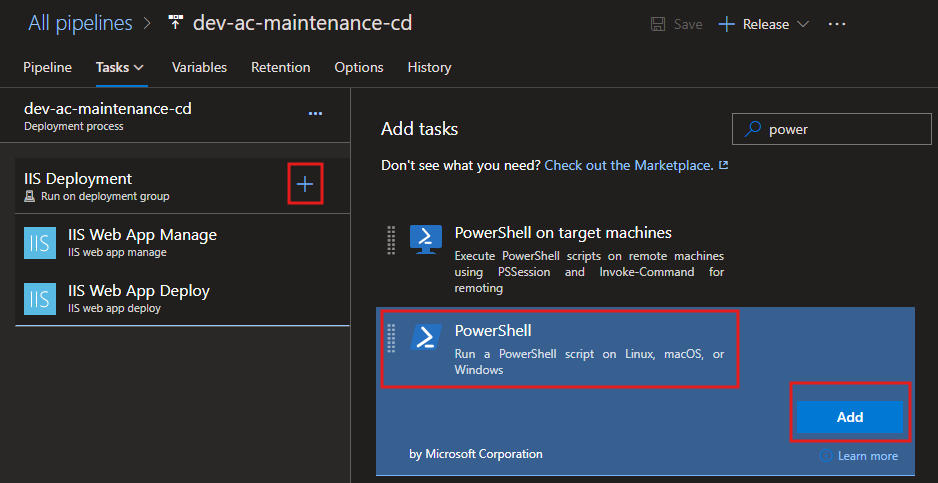Add a task to IIS Deployment with plus

pyautogui.click(x=305, y=184)
